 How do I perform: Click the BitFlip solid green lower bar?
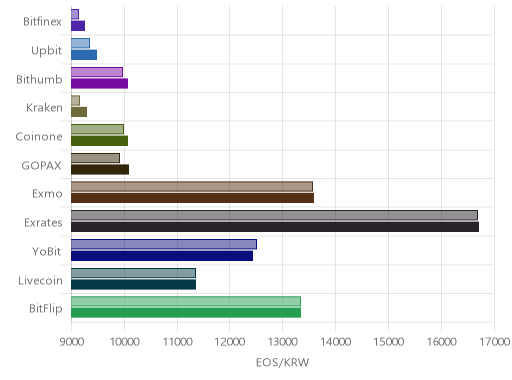[x=186, y=313]
